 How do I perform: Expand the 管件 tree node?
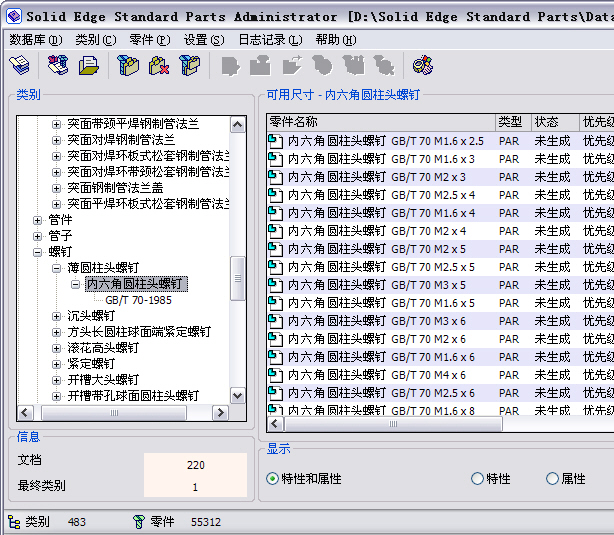pos(38,220)
